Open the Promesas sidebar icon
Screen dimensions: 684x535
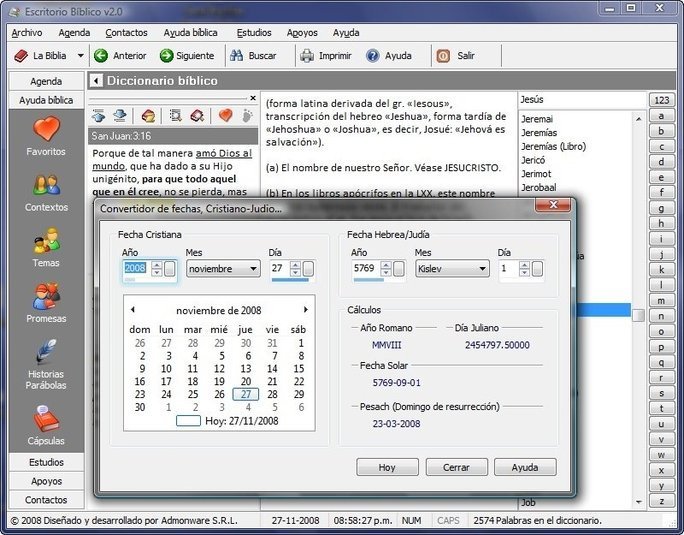point(46,297)
